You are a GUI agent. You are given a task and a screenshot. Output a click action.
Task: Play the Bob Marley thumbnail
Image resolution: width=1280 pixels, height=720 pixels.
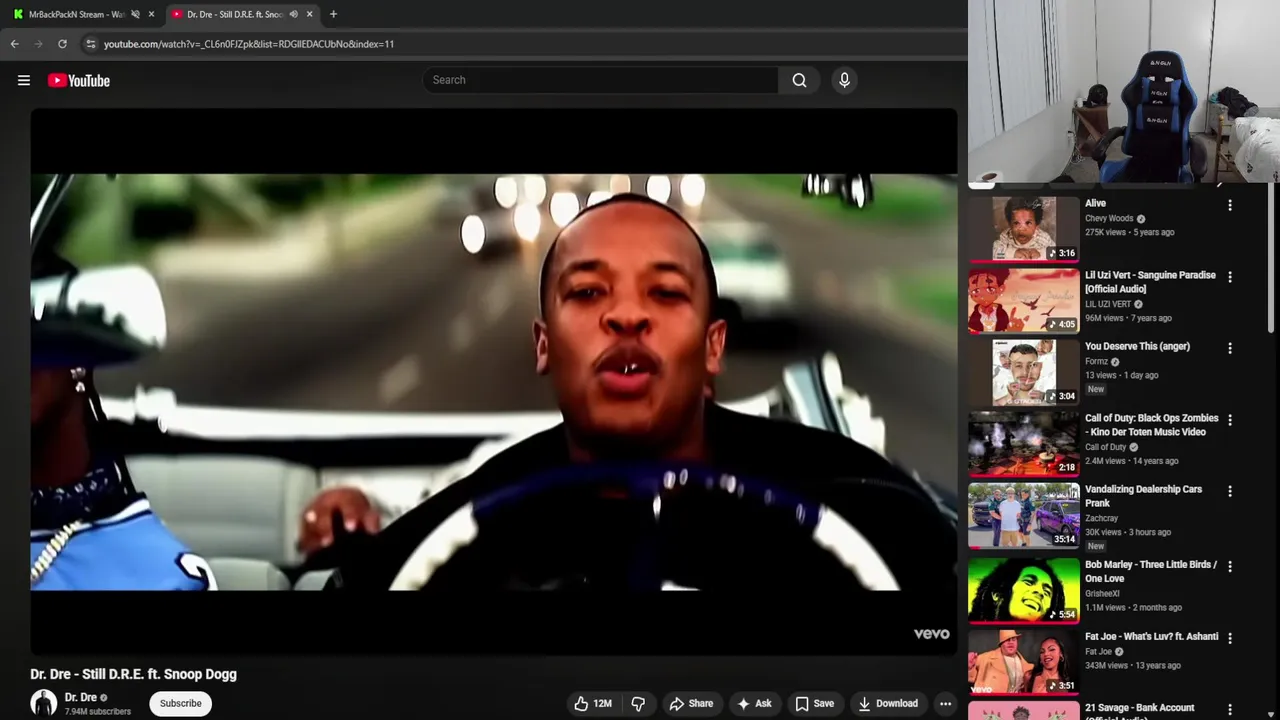click(x=1024, y=590)
